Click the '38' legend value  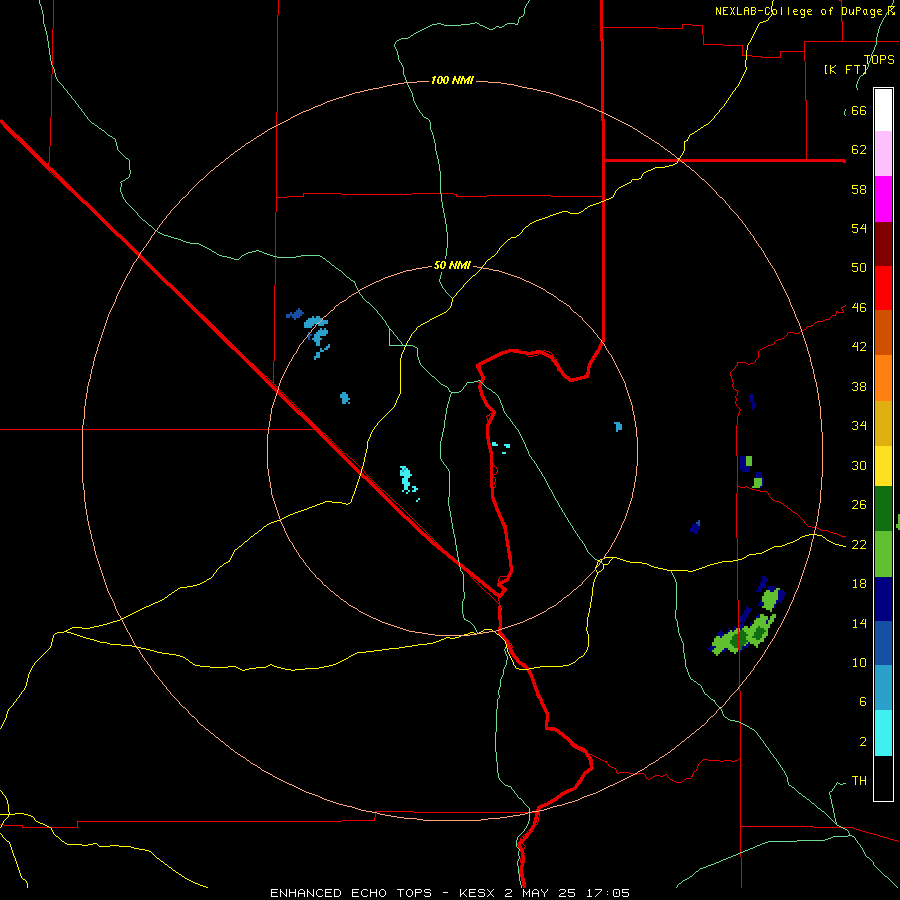(x=859, y=386)
